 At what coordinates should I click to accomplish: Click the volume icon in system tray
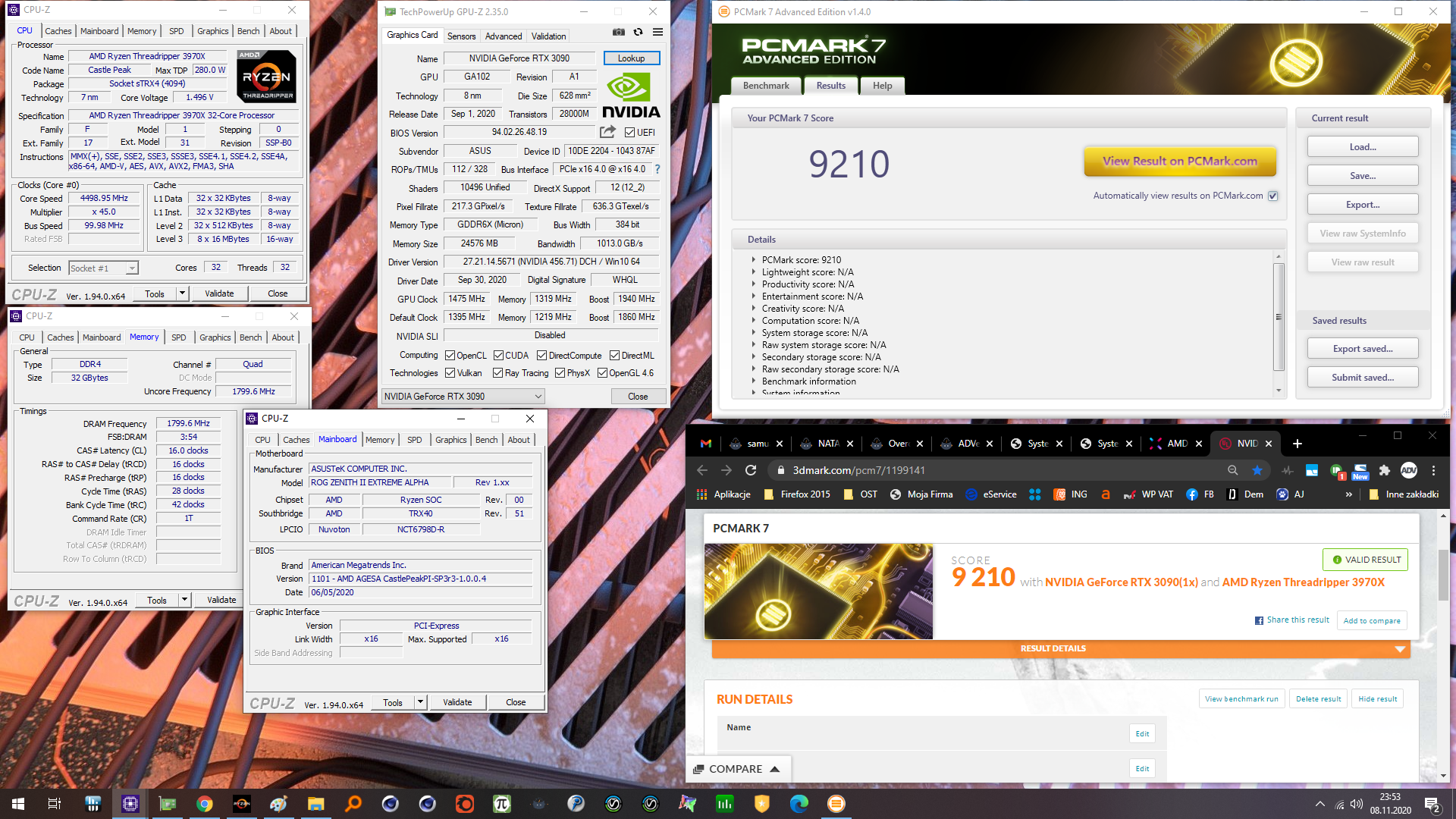point(1357,804)
